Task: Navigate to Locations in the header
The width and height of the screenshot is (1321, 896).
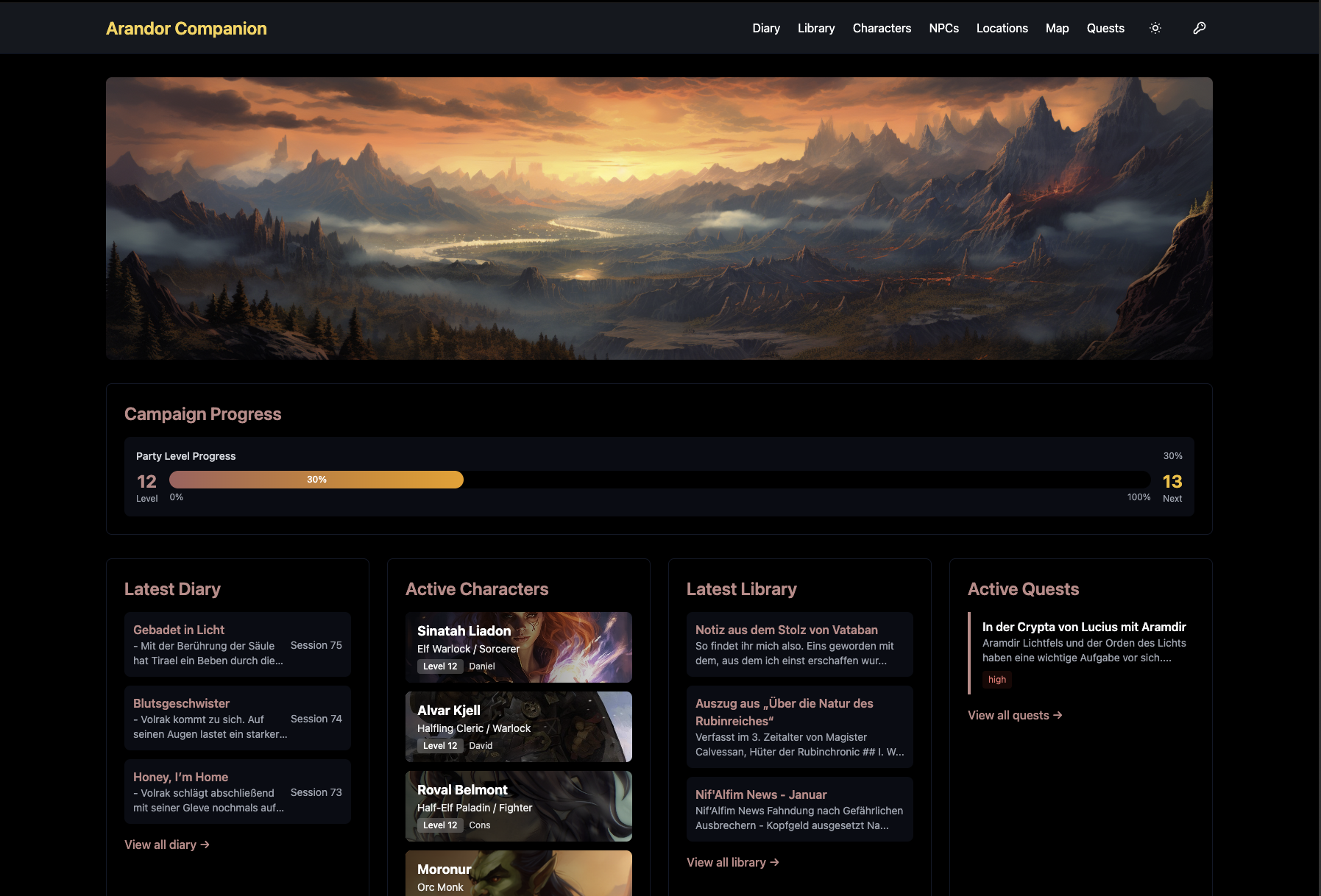Action: tap(1002, 28)
